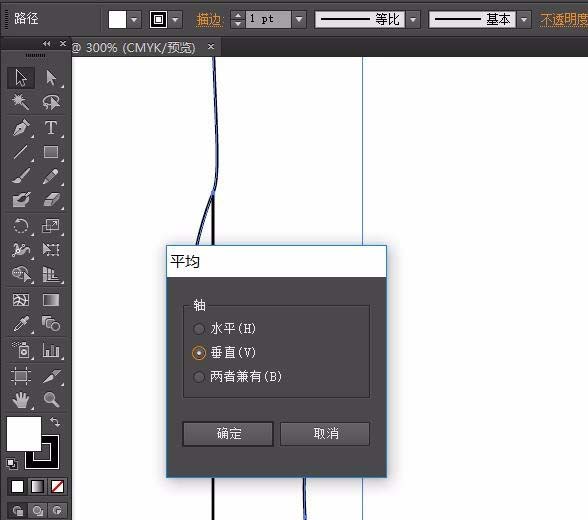
Task: Click the stroke weight stepper arrows
Action: tap(238, 19)
